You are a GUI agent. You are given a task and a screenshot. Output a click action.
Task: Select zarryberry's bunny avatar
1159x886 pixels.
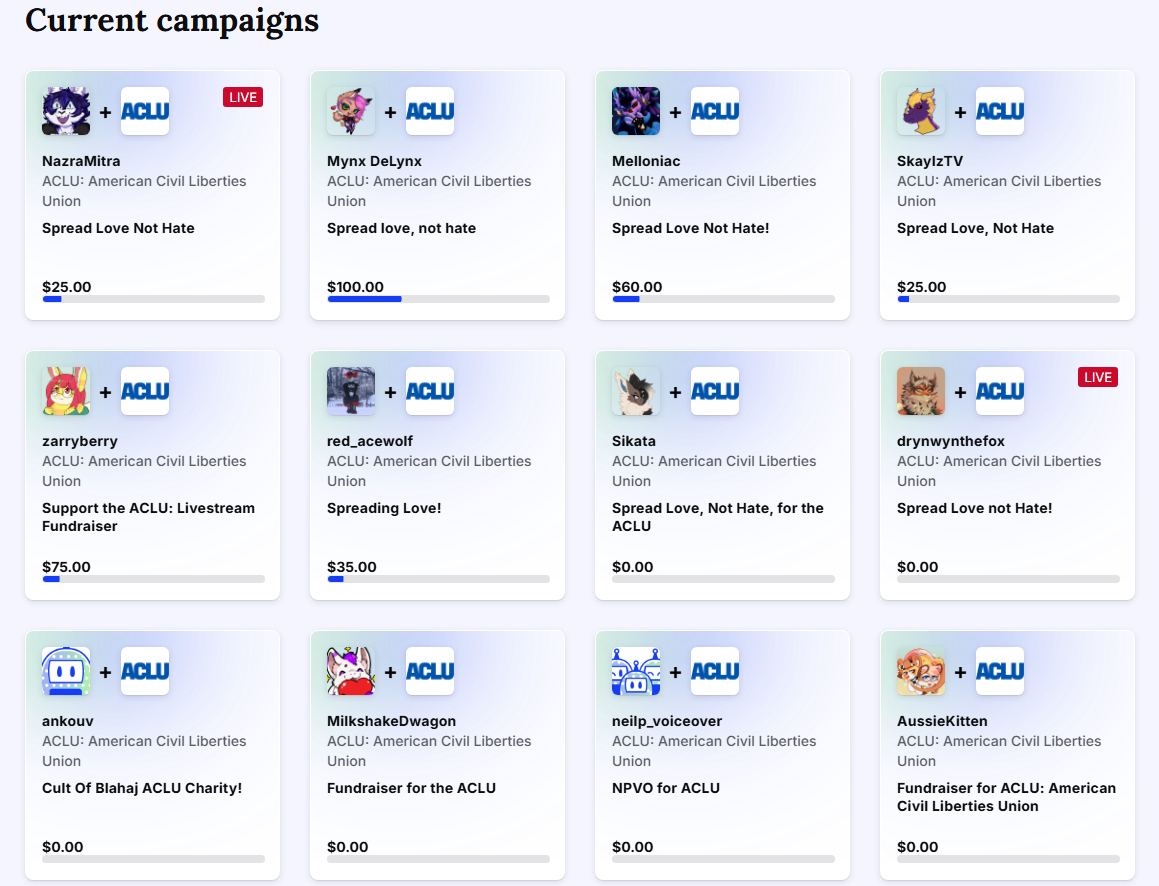point(66,391)
